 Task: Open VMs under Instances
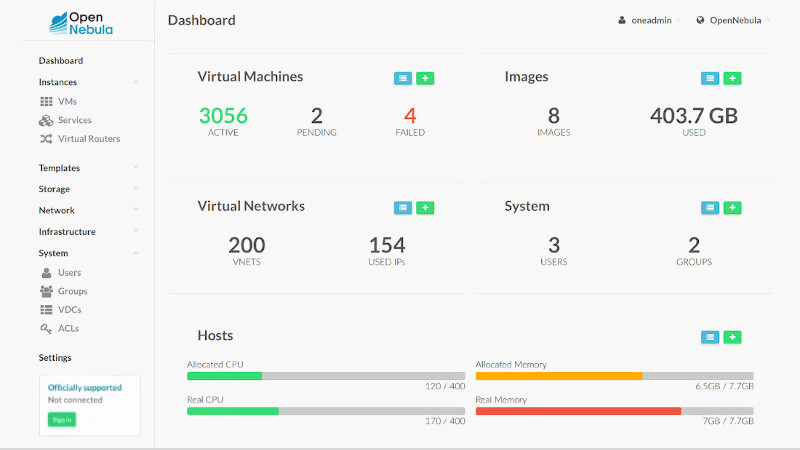tap(67, 102)
